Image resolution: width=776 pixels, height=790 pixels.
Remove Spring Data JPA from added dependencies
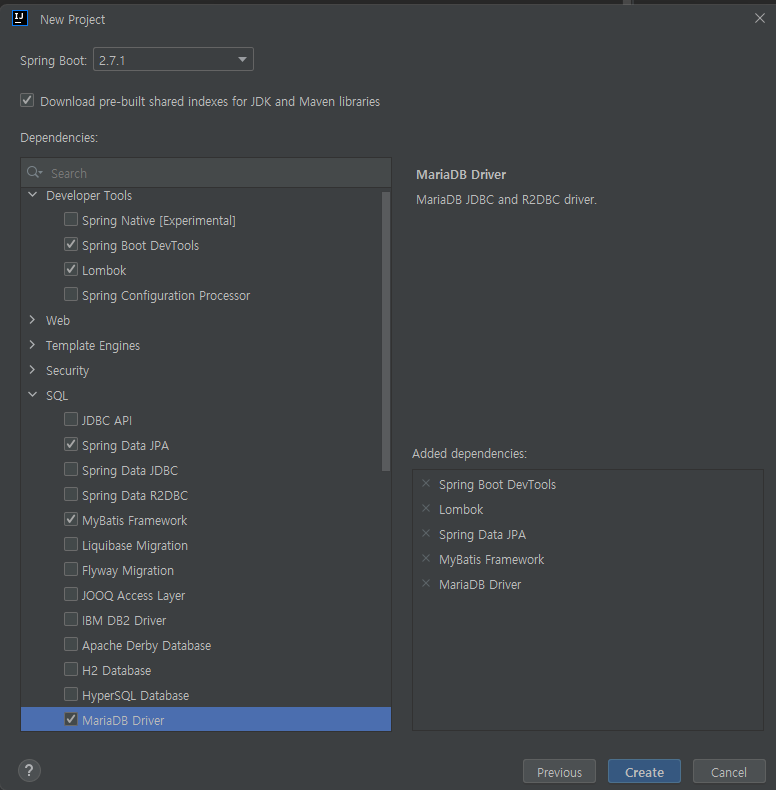pyautogui.click(x=426, y=534)
